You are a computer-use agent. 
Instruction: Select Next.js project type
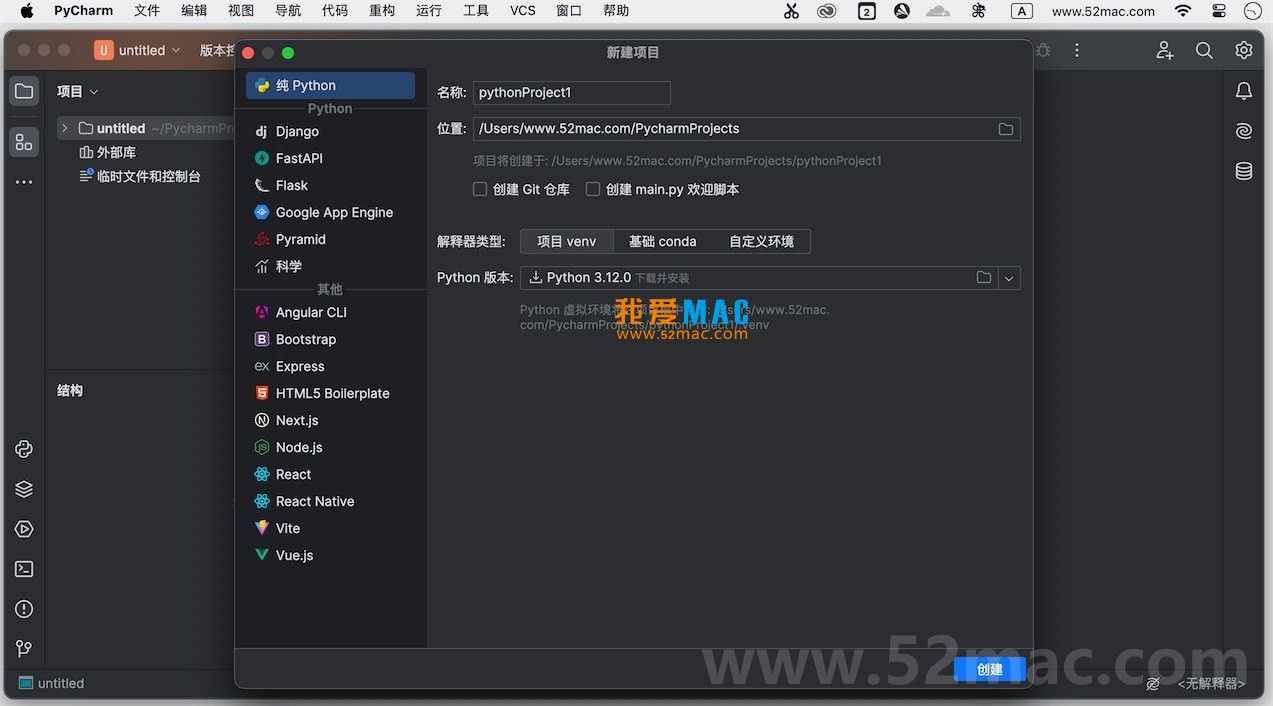tap(330, 420)
